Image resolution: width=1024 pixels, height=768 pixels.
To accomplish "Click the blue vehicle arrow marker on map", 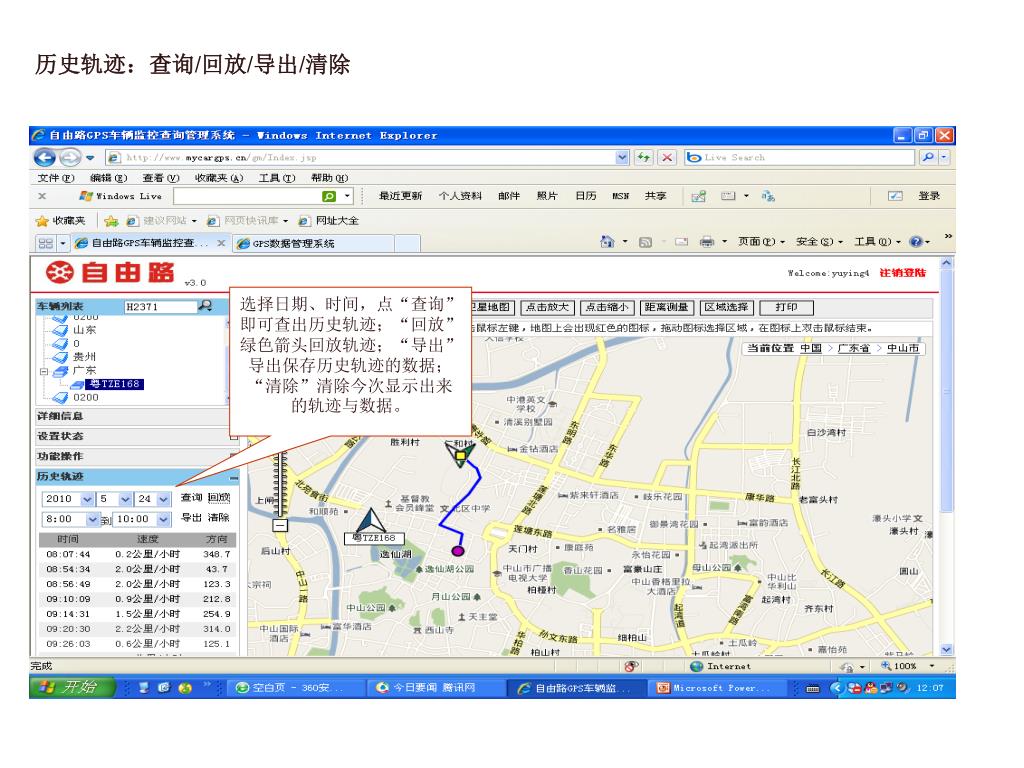I will 372,521.
